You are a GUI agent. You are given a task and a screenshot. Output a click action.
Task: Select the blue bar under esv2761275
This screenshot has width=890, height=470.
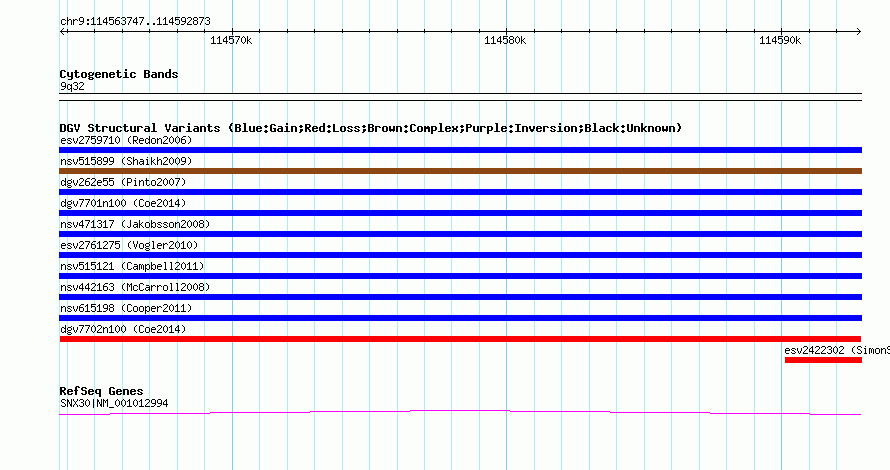pos(460,255)
